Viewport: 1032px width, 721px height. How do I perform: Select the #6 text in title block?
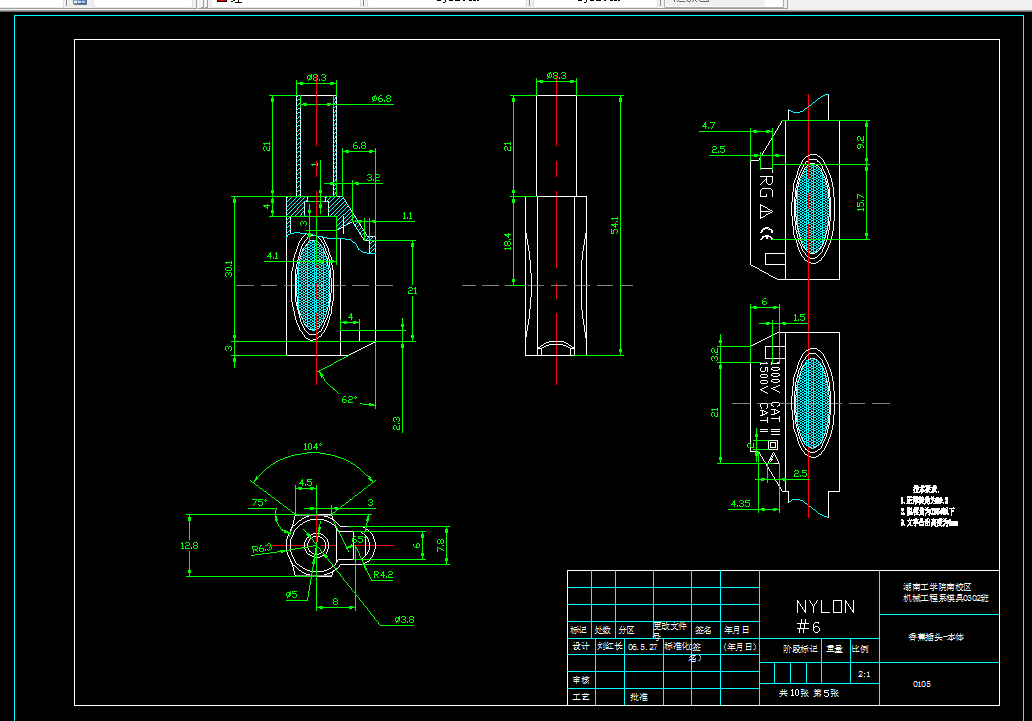coord(808,626)
